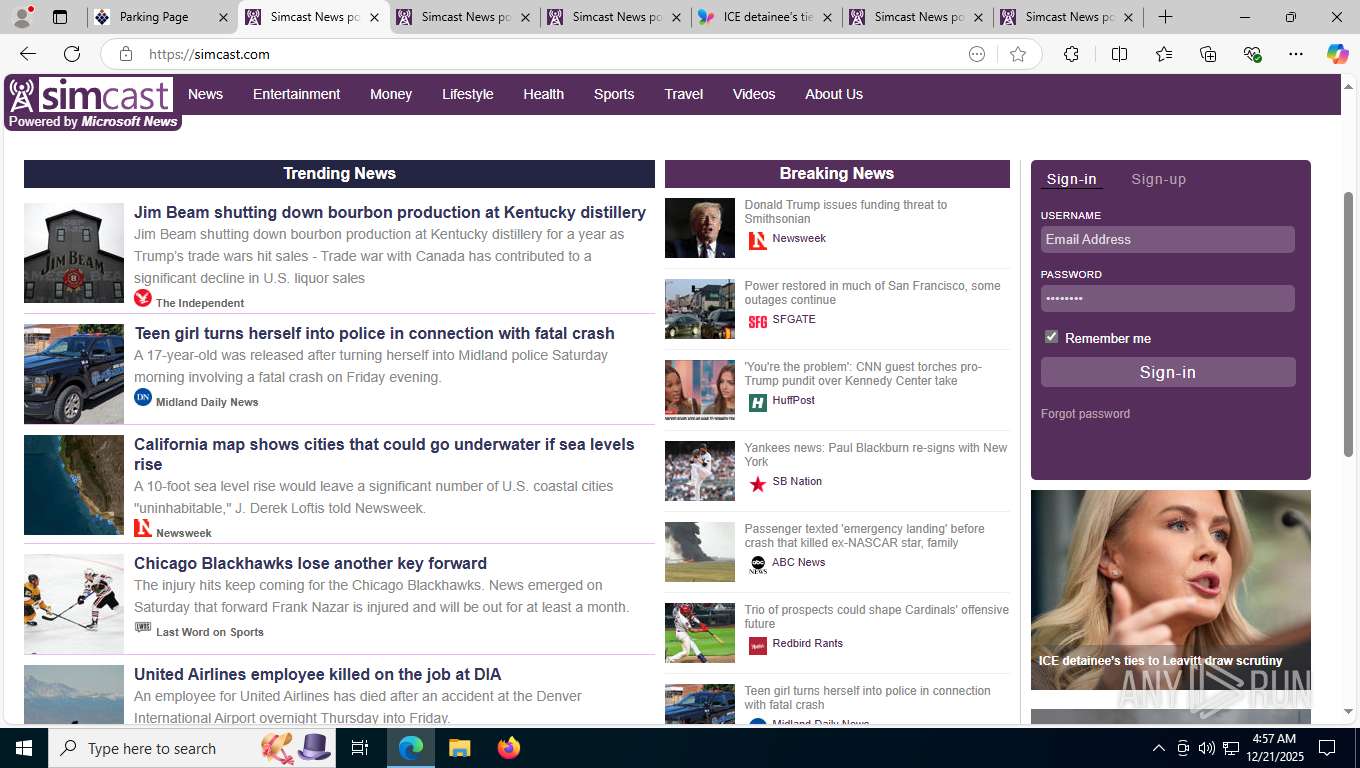The width and height of the screenshot is (1360, 768).
Task: Open File Explorer from taskbar
Action: 459,748
